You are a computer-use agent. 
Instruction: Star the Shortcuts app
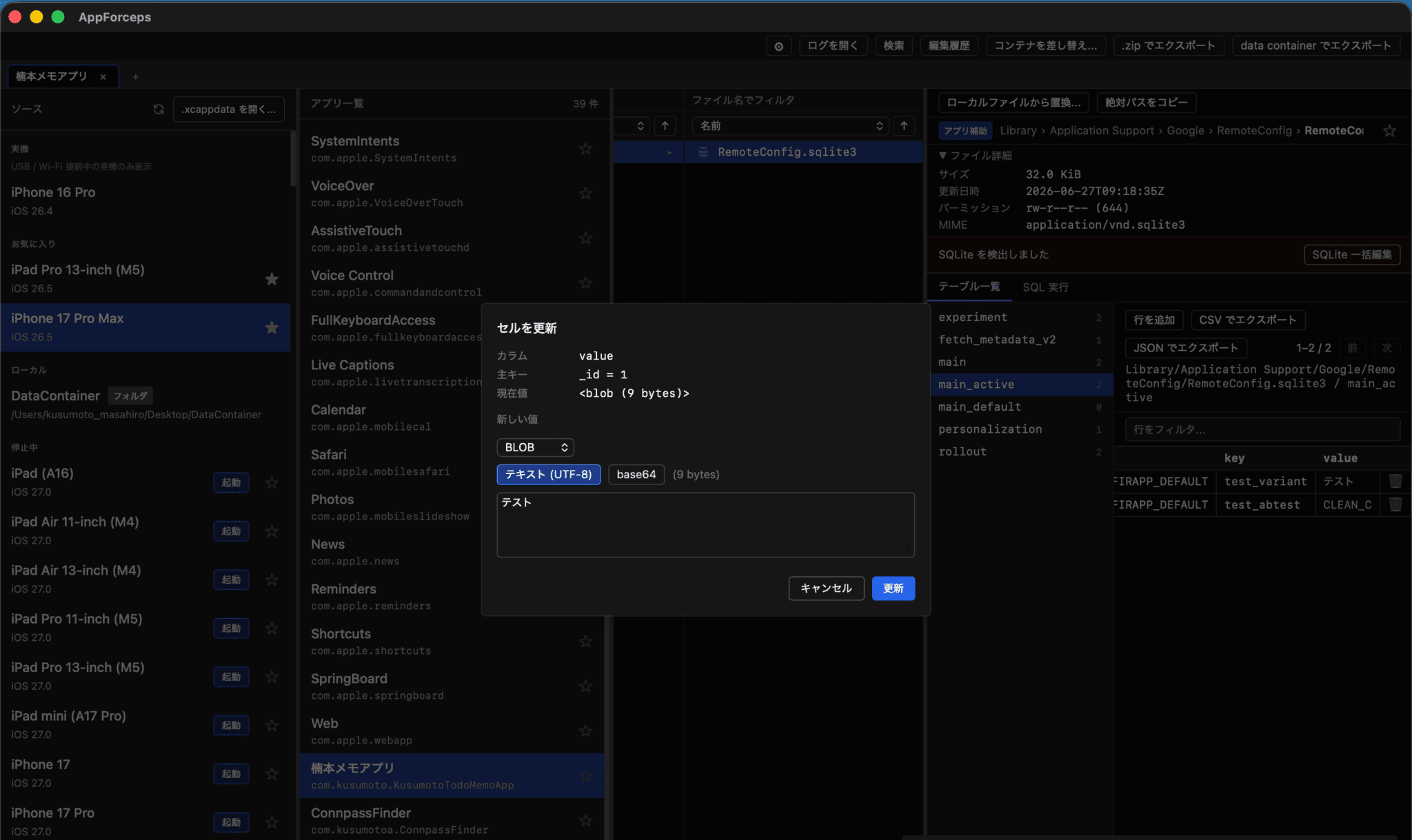click(585, 641)
